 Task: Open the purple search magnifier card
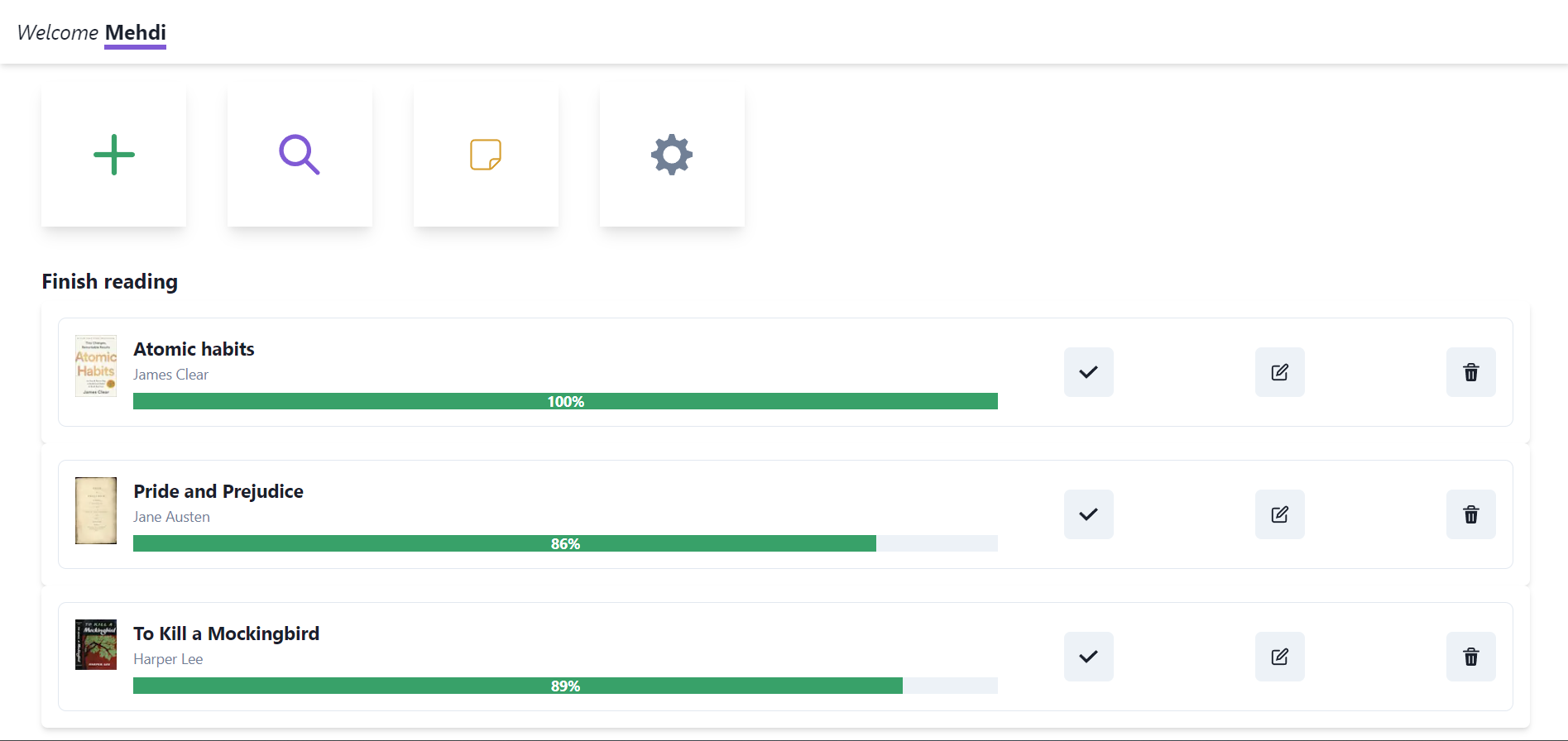[x=300, y=155]
